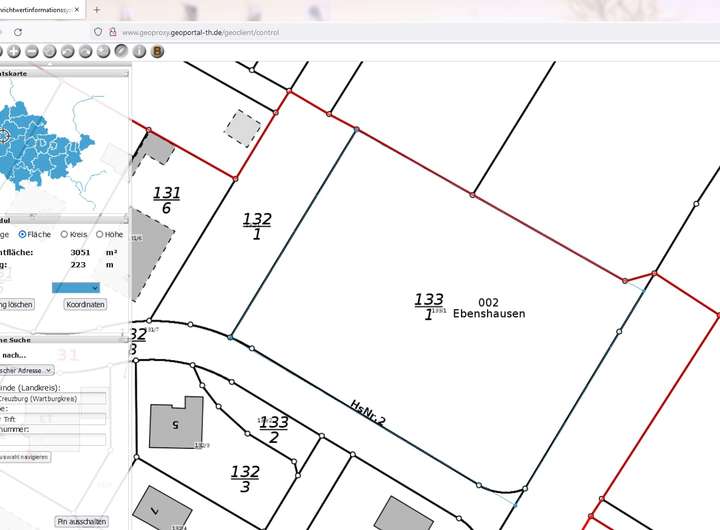Click the zoom out minus icon

[x=32, y=51]
